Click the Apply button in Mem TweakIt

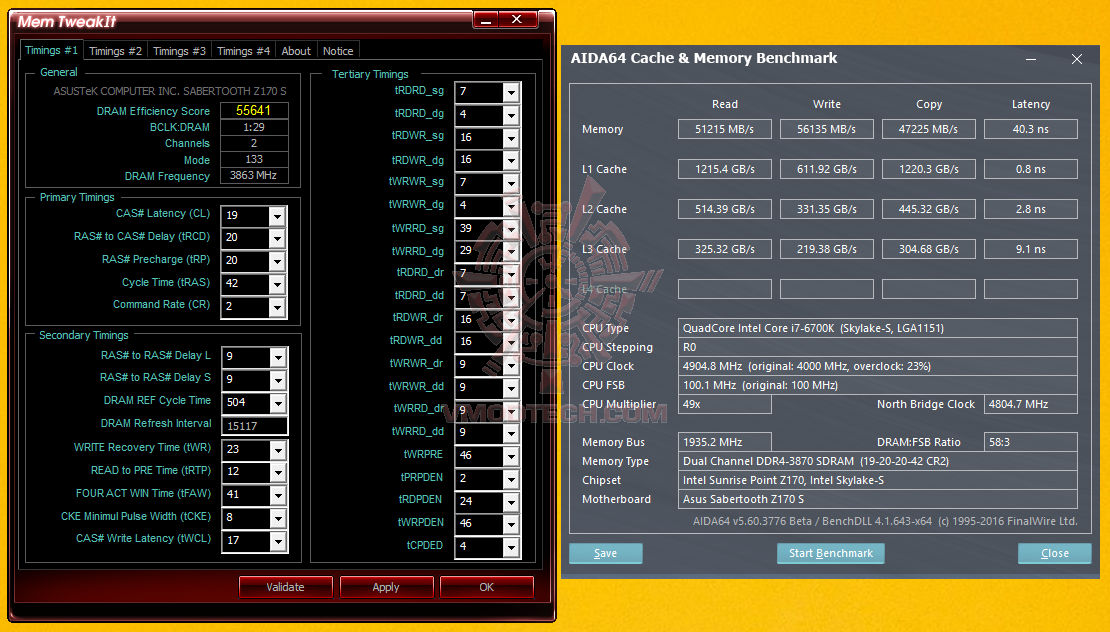[x=386, y=587]
